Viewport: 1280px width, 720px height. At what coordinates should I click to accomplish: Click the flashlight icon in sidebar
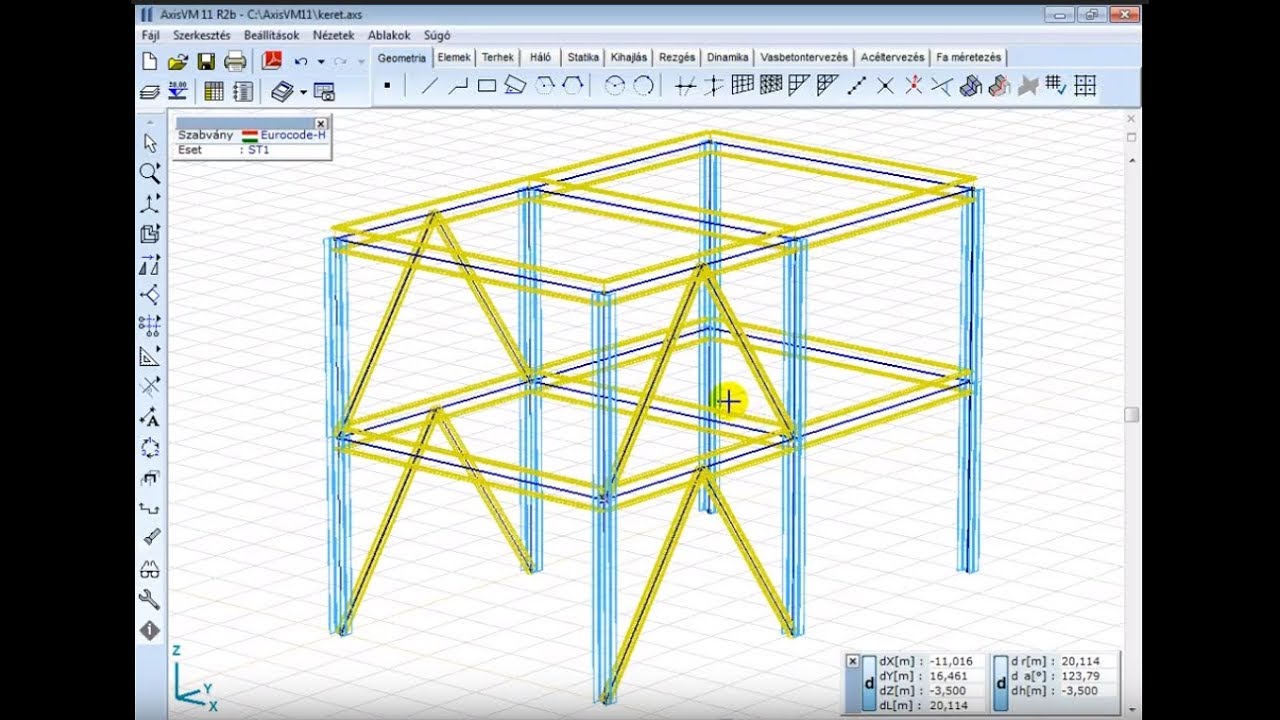click(x=150, y=539)
